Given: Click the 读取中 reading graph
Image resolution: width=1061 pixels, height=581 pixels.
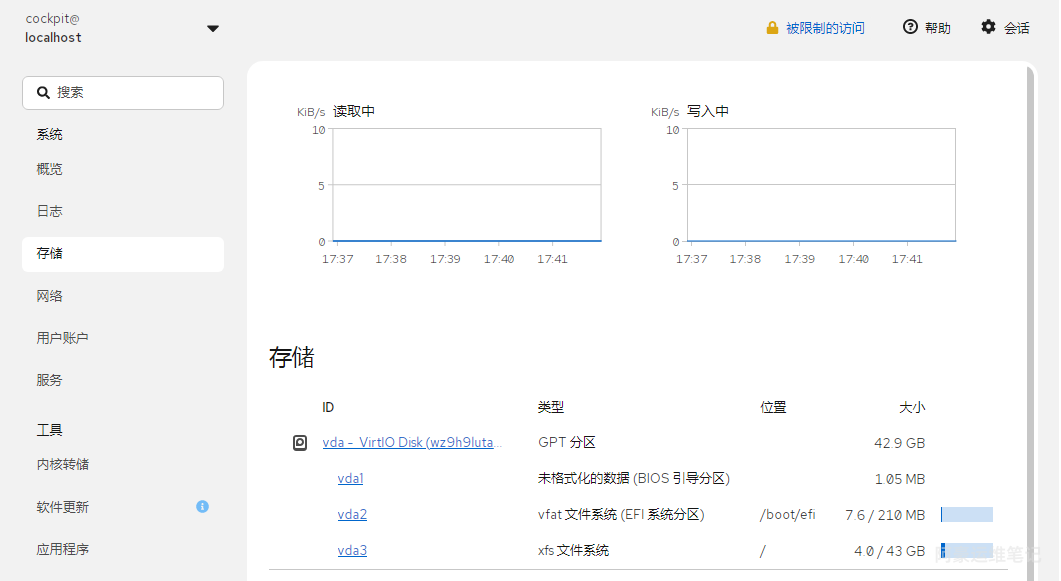Looking at the screenshot, I should click(x=467, y=185).
